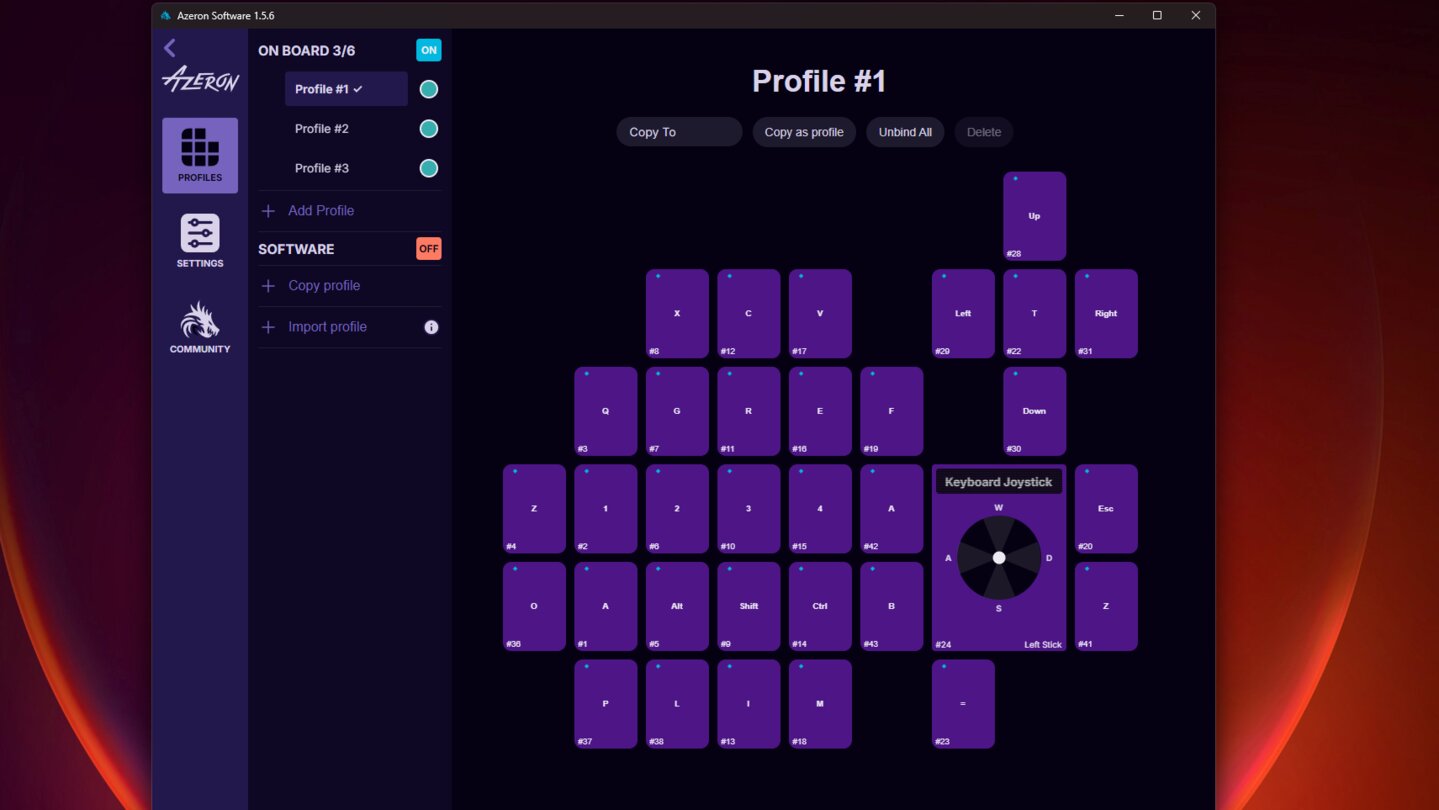Image resolution: width=1439 pixels, height=810 pixels.
Task: Click the Azeron logo in the sidebar
Action: click(200, 78)
